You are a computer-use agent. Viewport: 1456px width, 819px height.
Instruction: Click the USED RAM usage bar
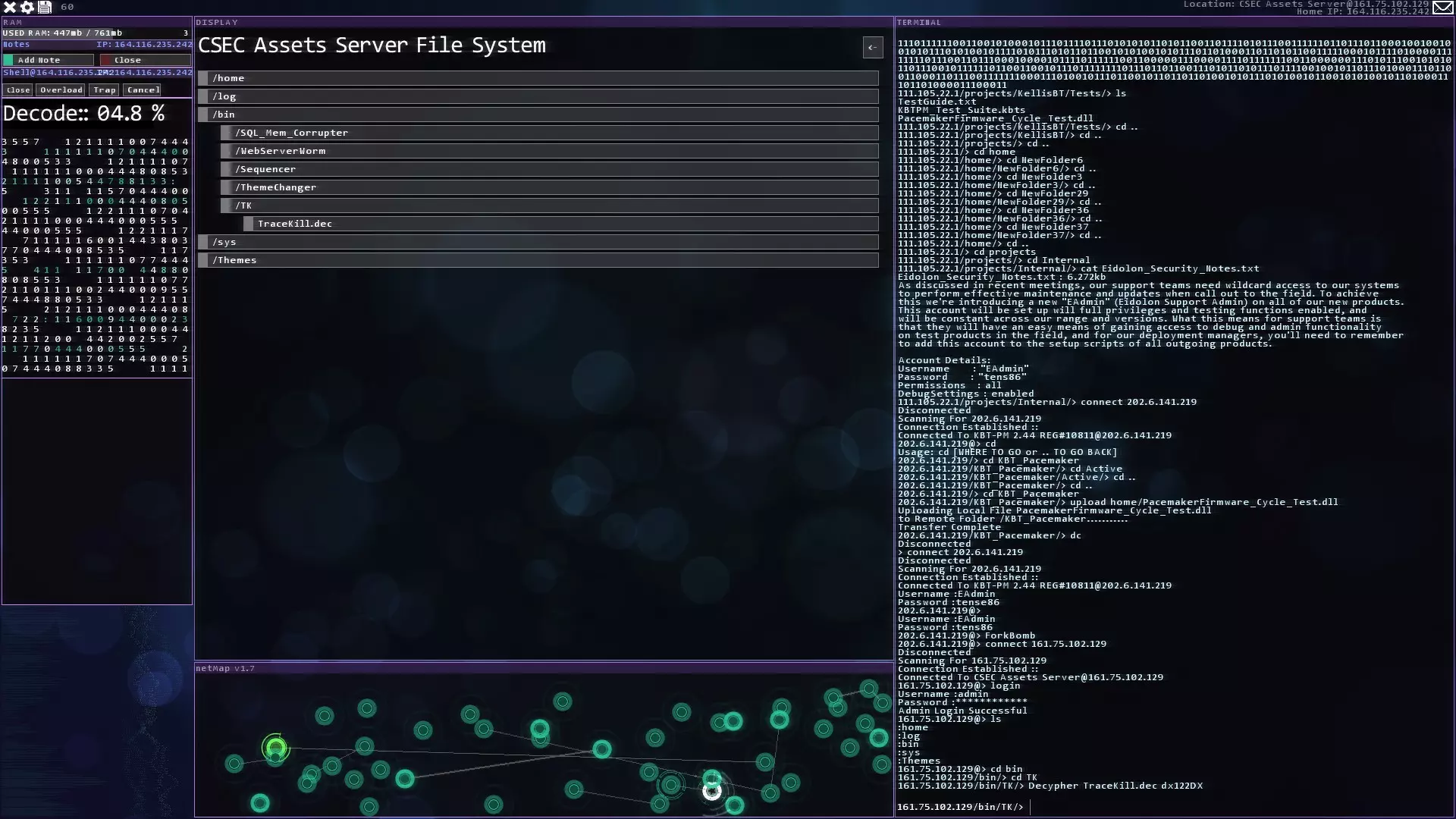[x=96, y=33]
